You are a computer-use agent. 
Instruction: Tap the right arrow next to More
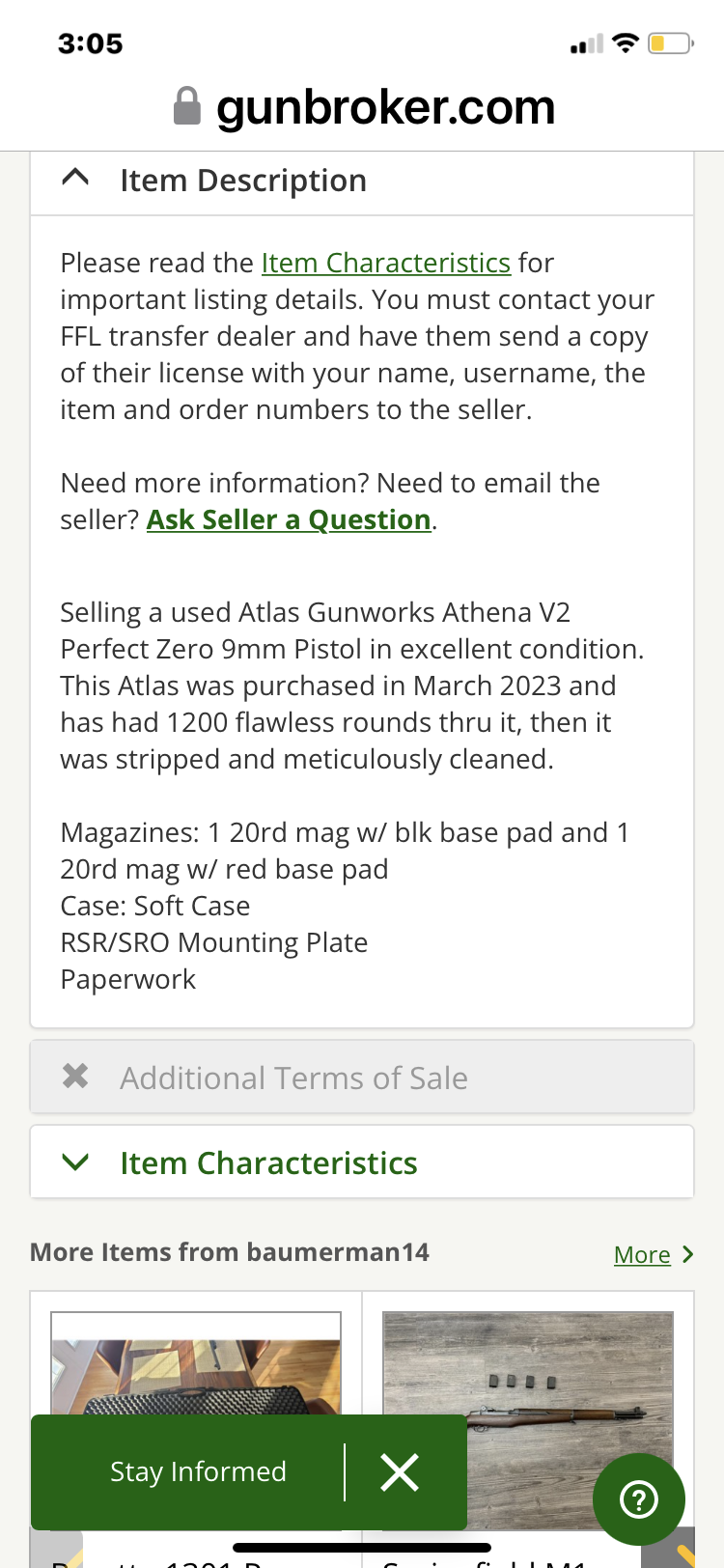[687, 1254]
